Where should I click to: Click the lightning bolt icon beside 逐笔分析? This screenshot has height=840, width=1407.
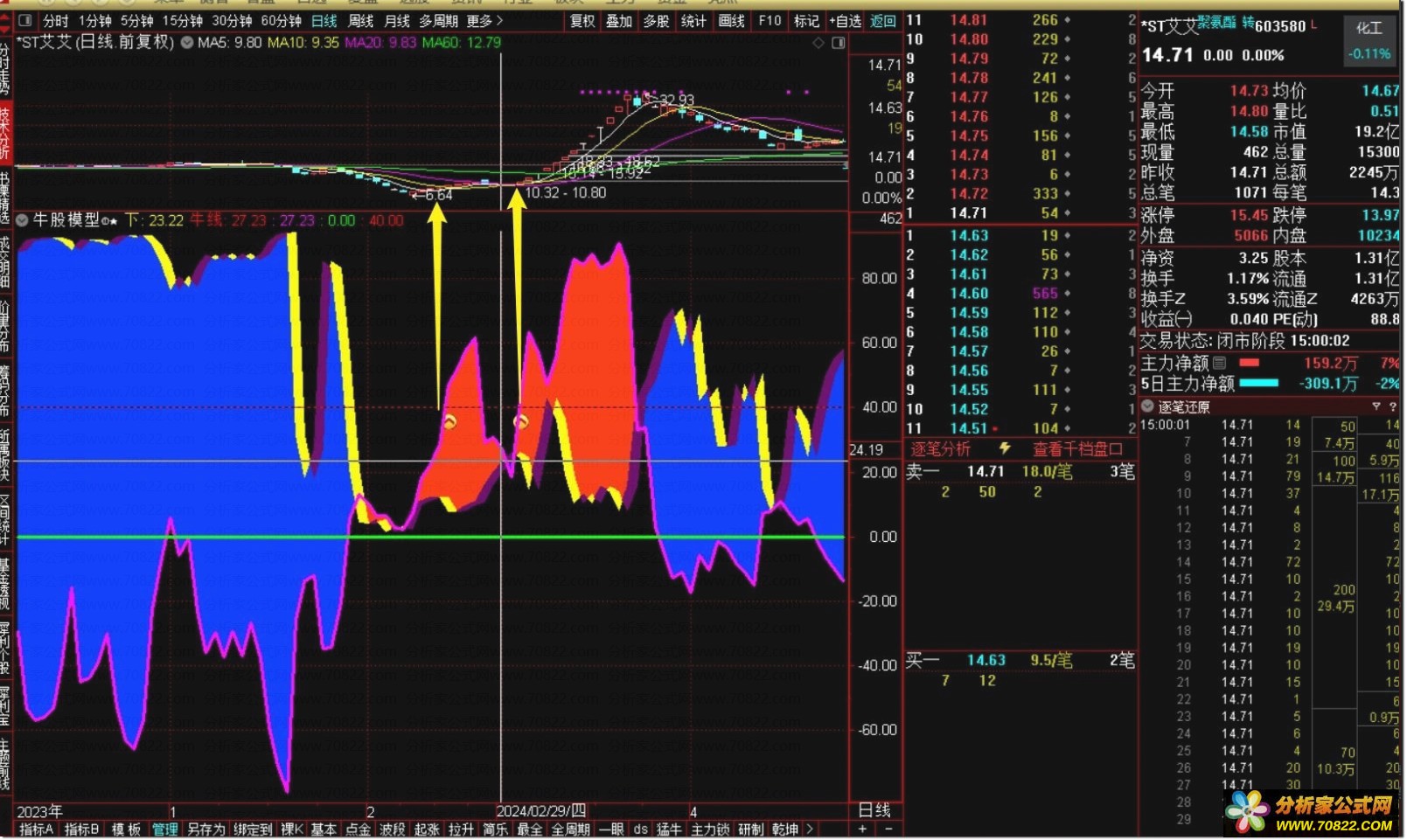(x=1005, y=448)
